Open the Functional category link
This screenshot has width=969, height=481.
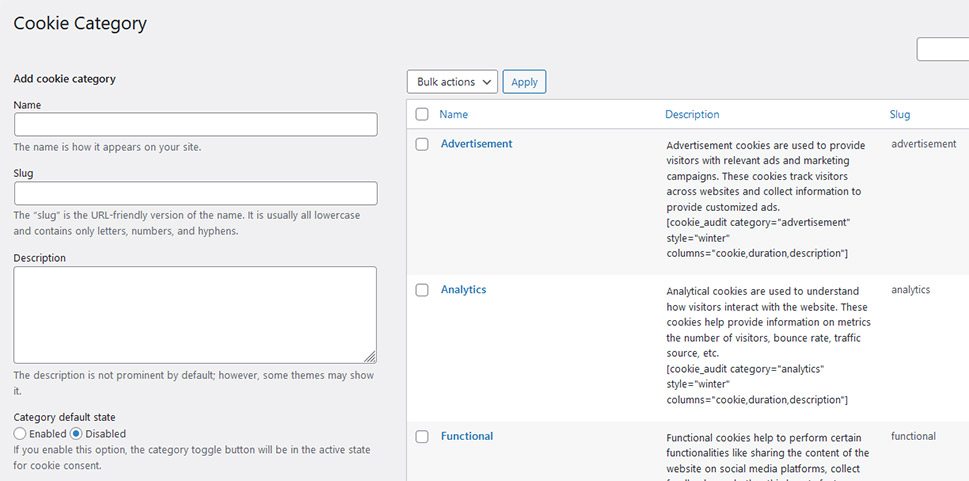(466, 436)
